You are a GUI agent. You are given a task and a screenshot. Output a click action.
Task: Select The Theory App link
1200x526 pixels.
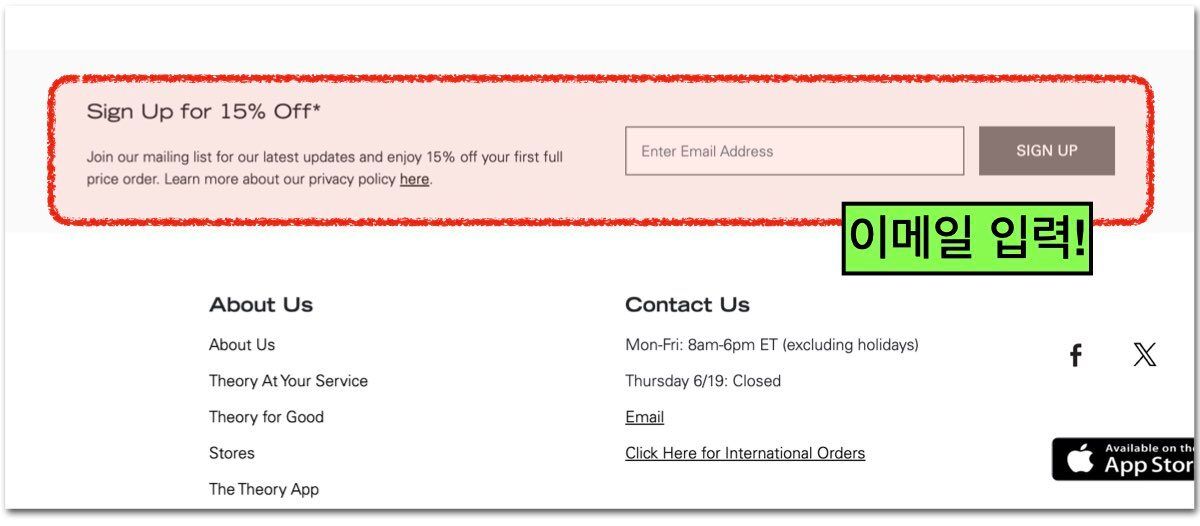point(264,489)
